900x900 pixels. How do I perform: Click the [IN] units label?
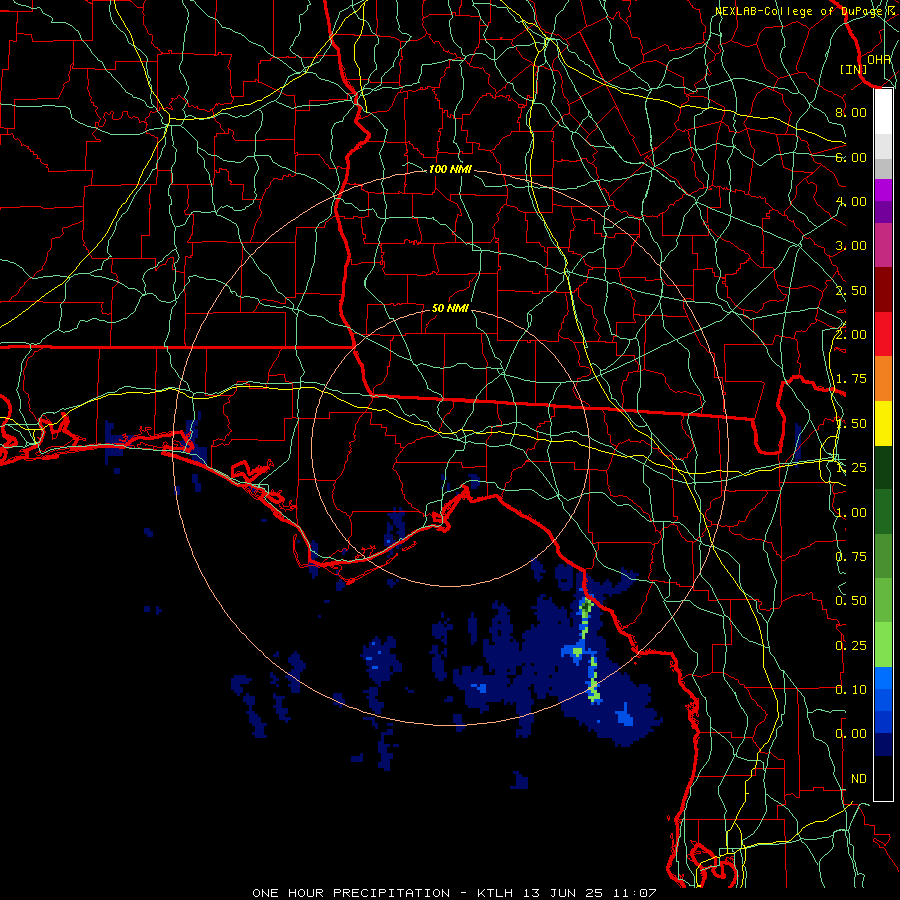click(854, 69)
